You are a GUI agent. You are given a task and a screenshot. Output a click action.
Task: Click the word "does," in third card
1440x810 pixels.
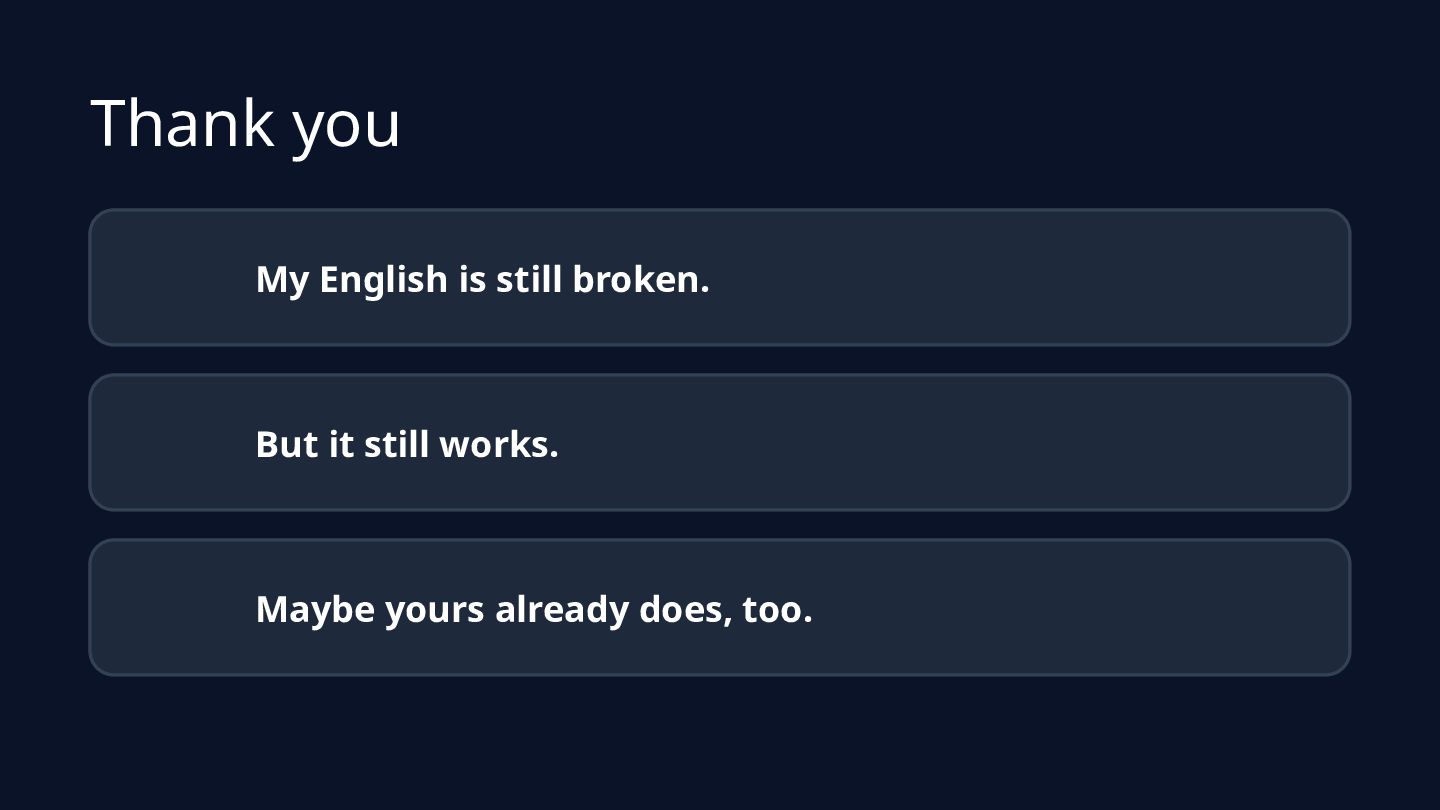pyautogui.click(x=685, y=609)
